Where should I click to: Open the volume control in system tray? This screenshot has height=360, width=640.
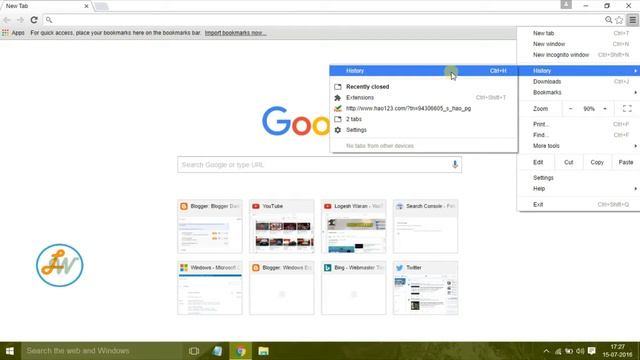pyautogui.click(x=580, y=351)
